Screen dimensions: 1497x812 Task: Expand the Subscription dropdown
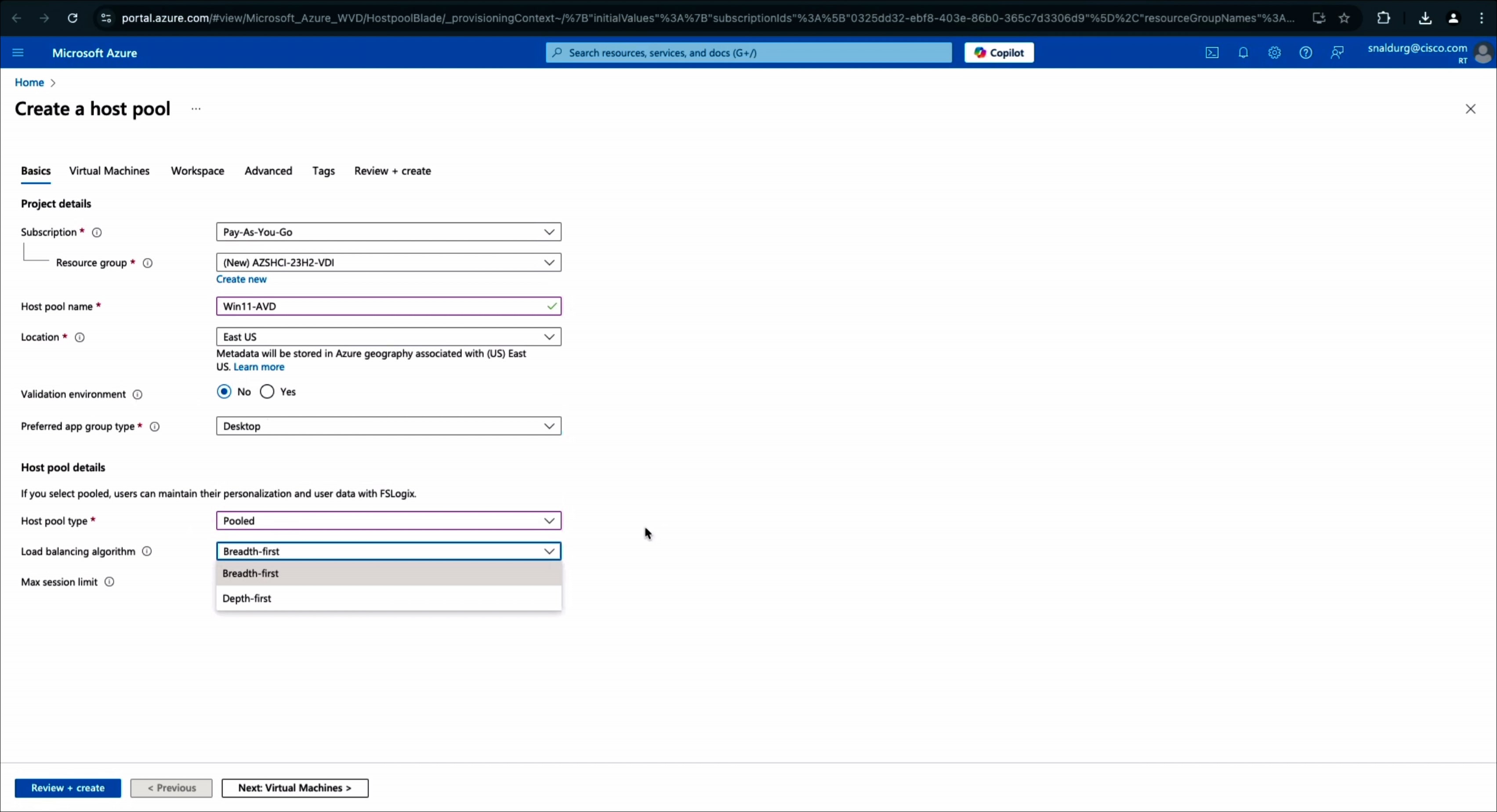coord(389,232)
